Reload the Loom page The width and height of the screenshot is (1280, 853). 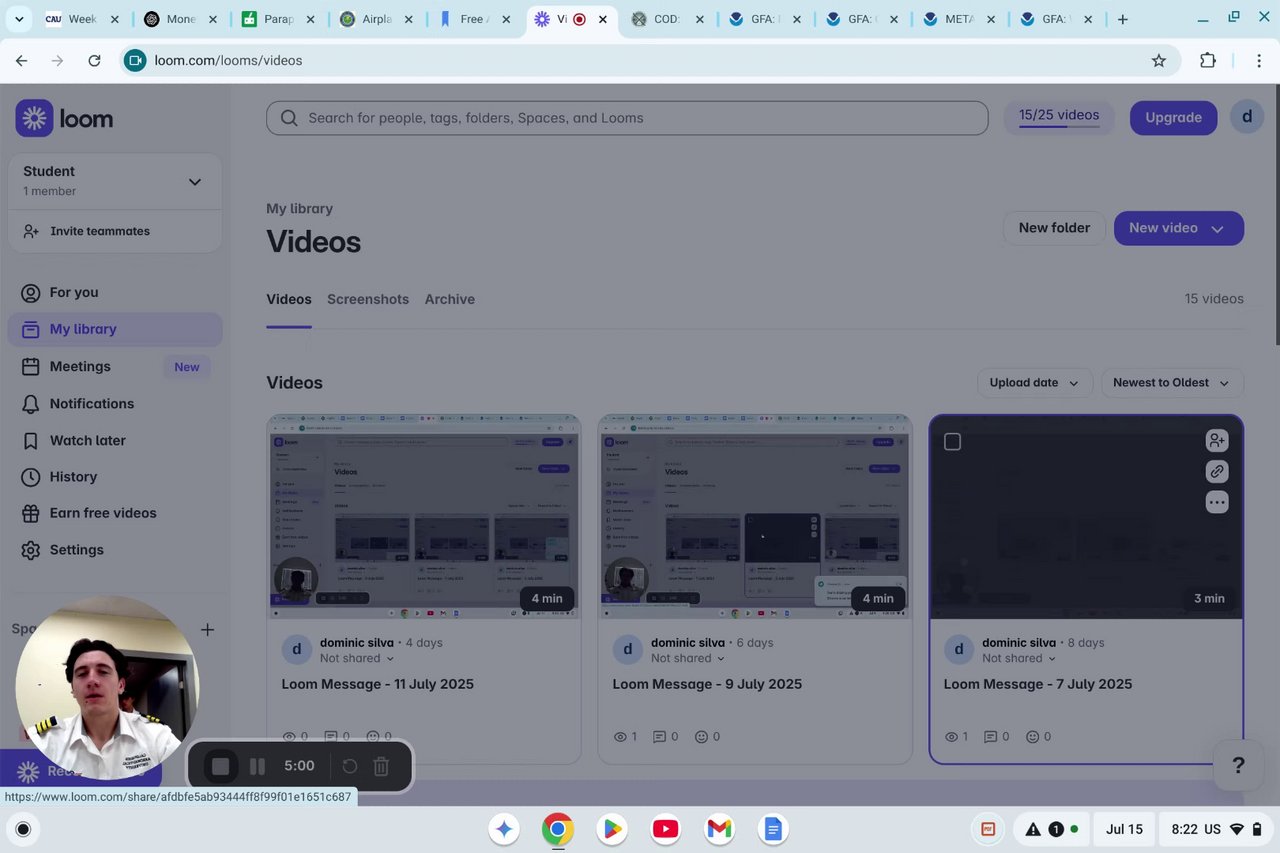click(x=94, y=60)
